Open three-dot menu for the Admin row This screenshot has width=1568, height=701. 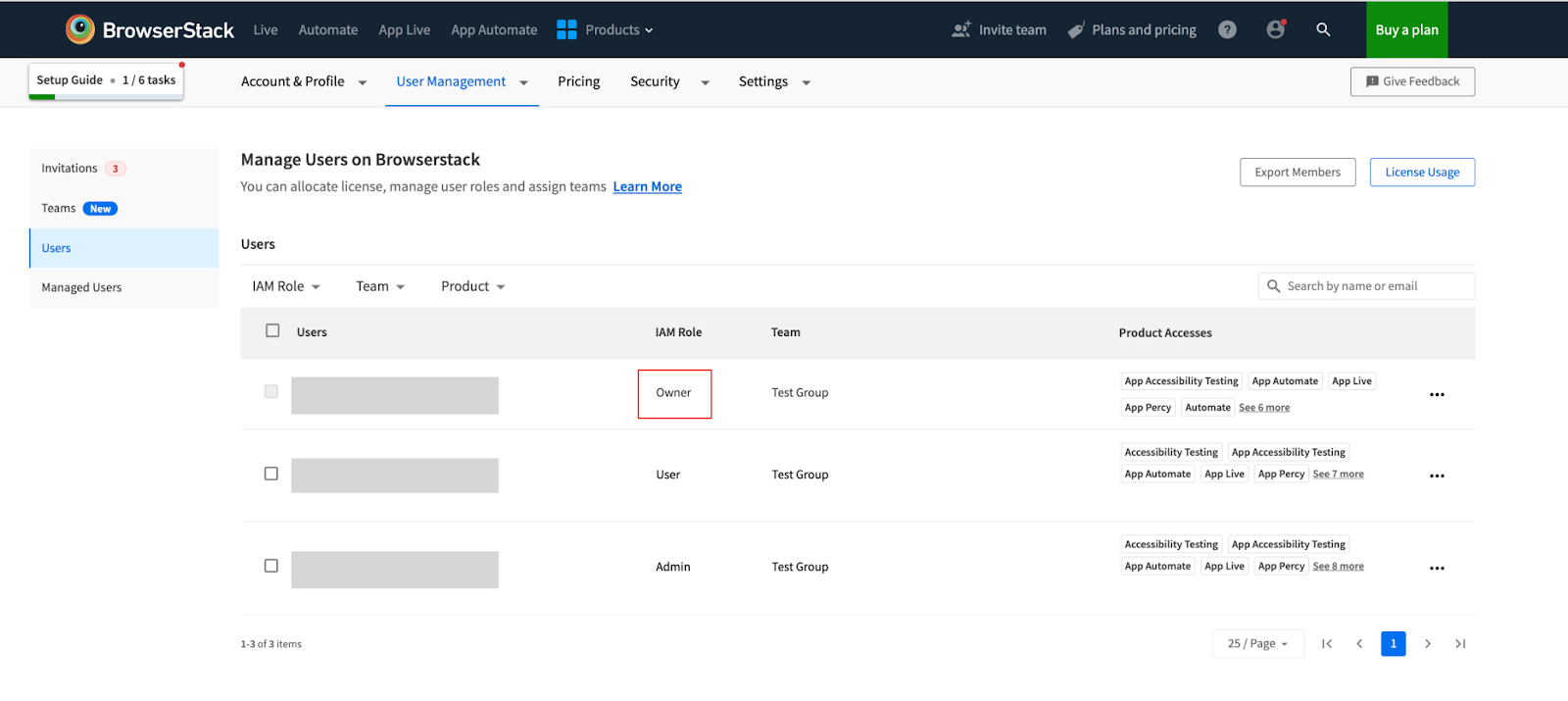click(1437, 569)
